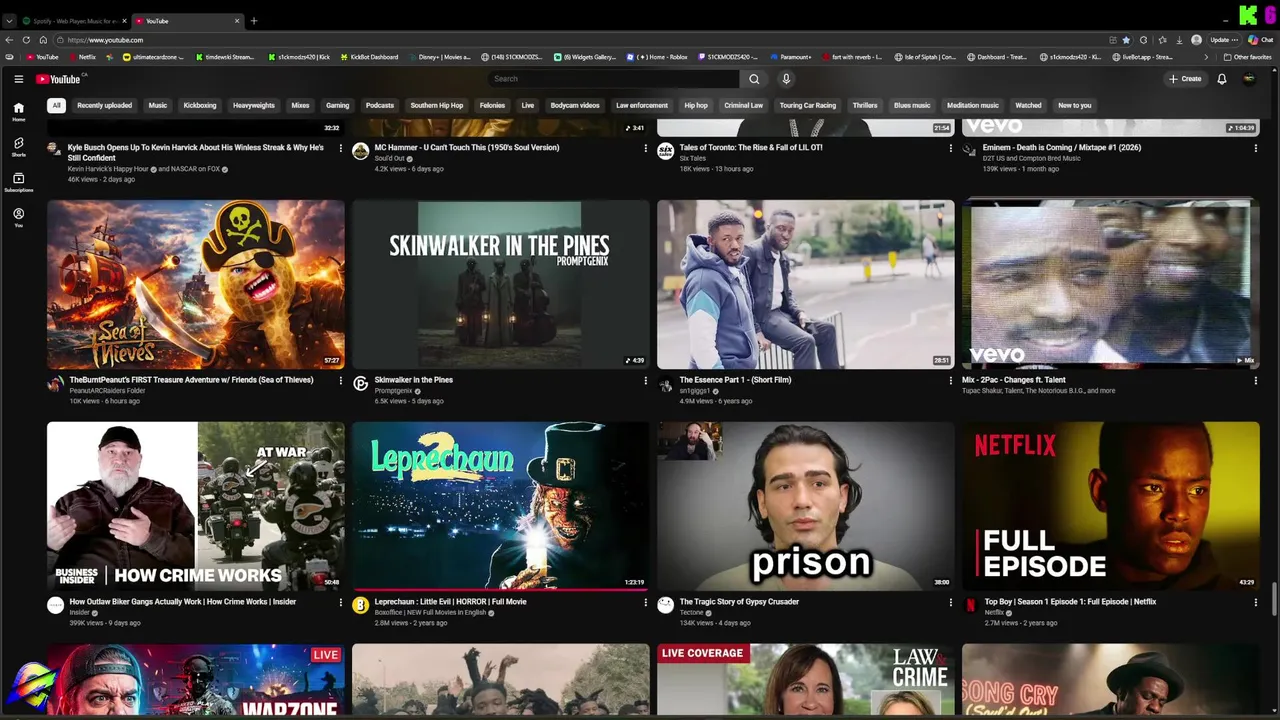This screenshot has width=1280, height=720.
Task: Click the search magnifier button
Action: point(754,79)
